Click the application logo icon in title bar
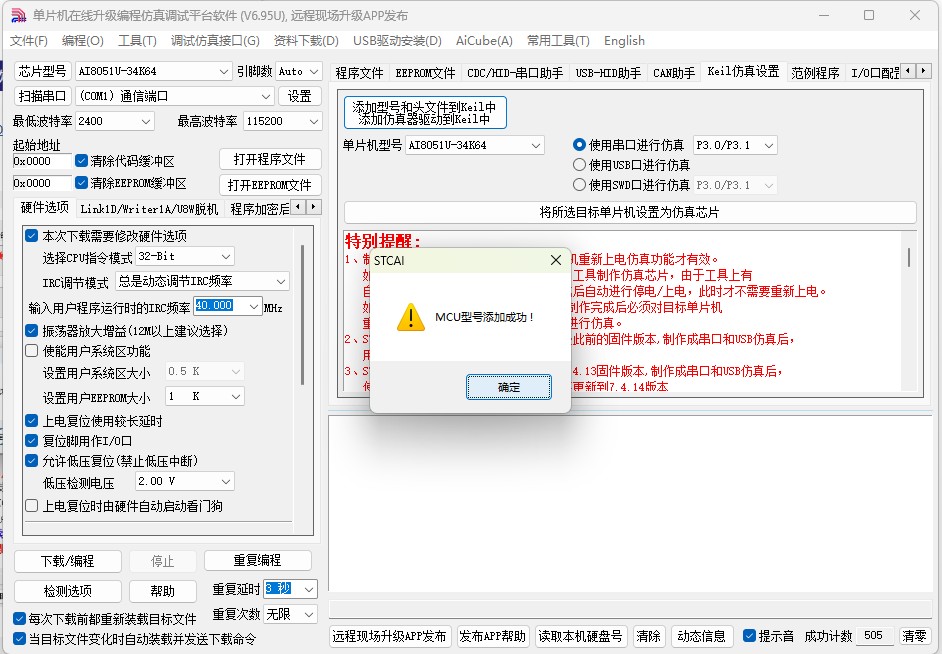This screenshot has height=654, width=942. [x=19, y=15]
